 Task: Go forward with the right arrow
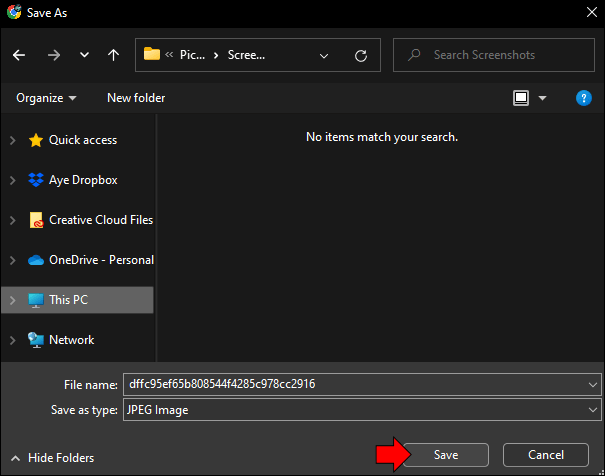point(54,55)
